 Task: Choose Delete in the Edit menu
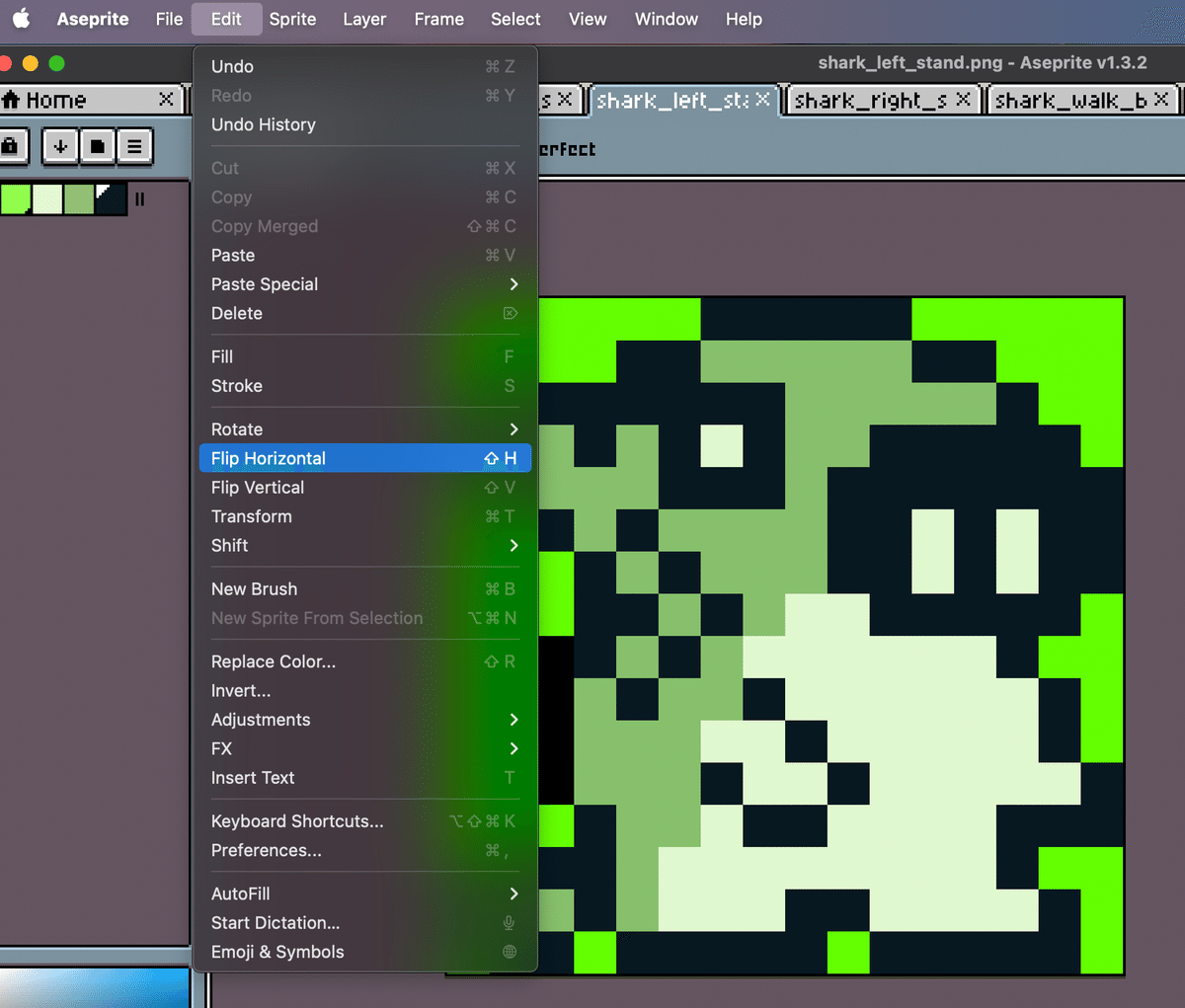point(365,313)
